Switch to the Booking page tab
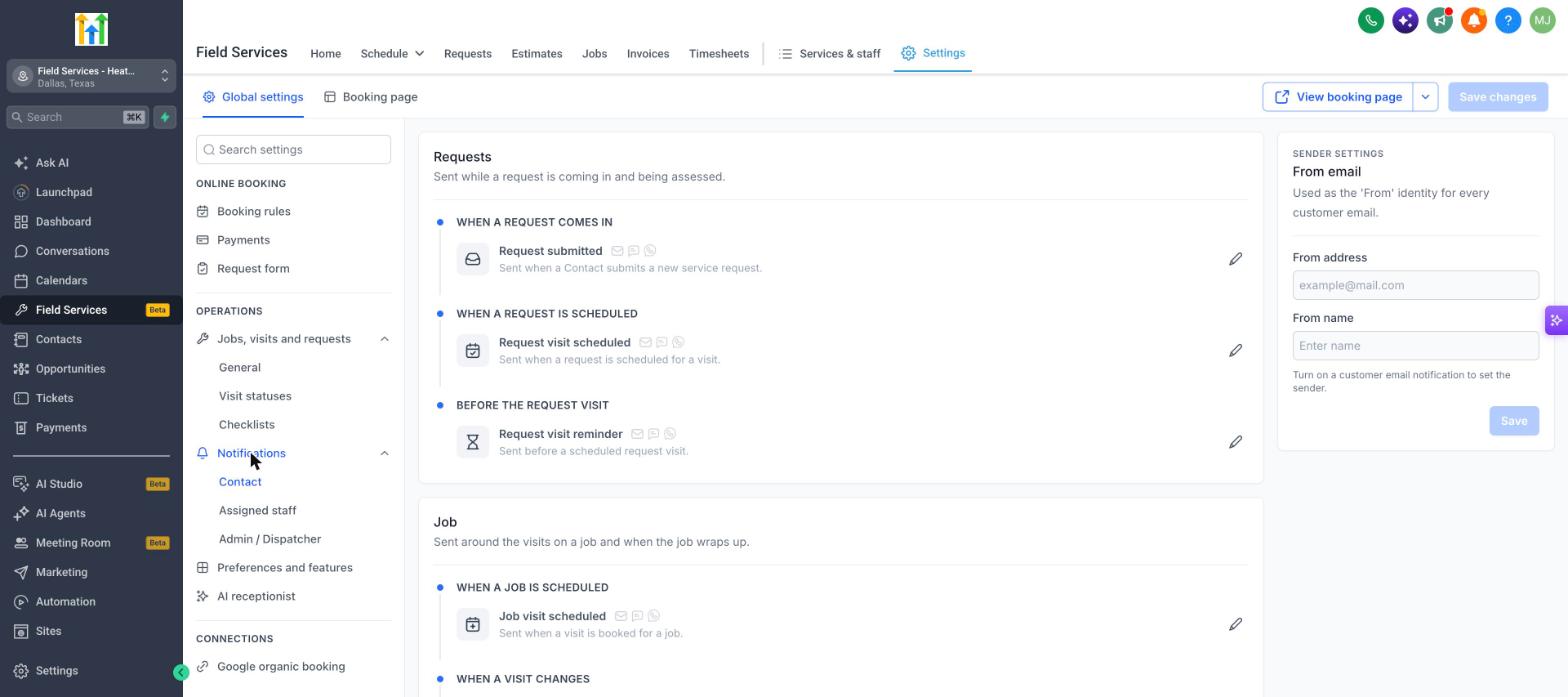The height and width of the screenshot is (697, 1568). click(x=370, y=97)
